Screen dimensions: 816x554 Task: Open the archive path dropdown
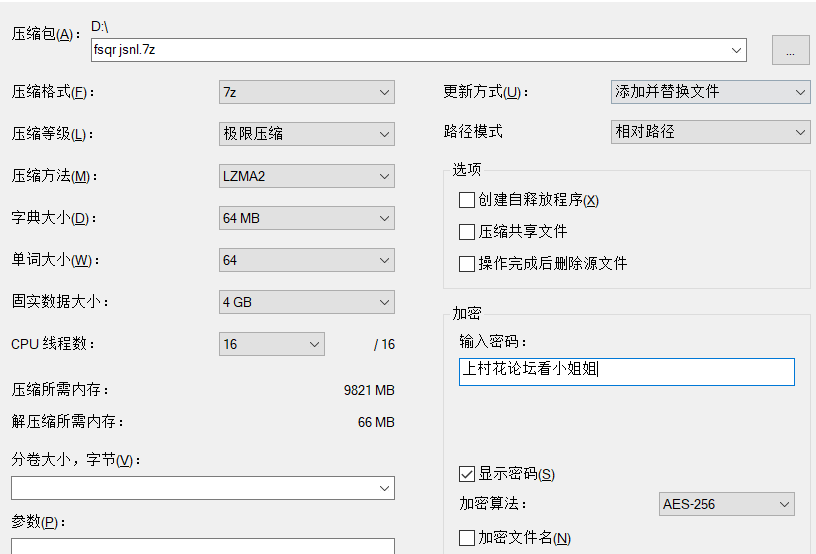coord(737,50)
